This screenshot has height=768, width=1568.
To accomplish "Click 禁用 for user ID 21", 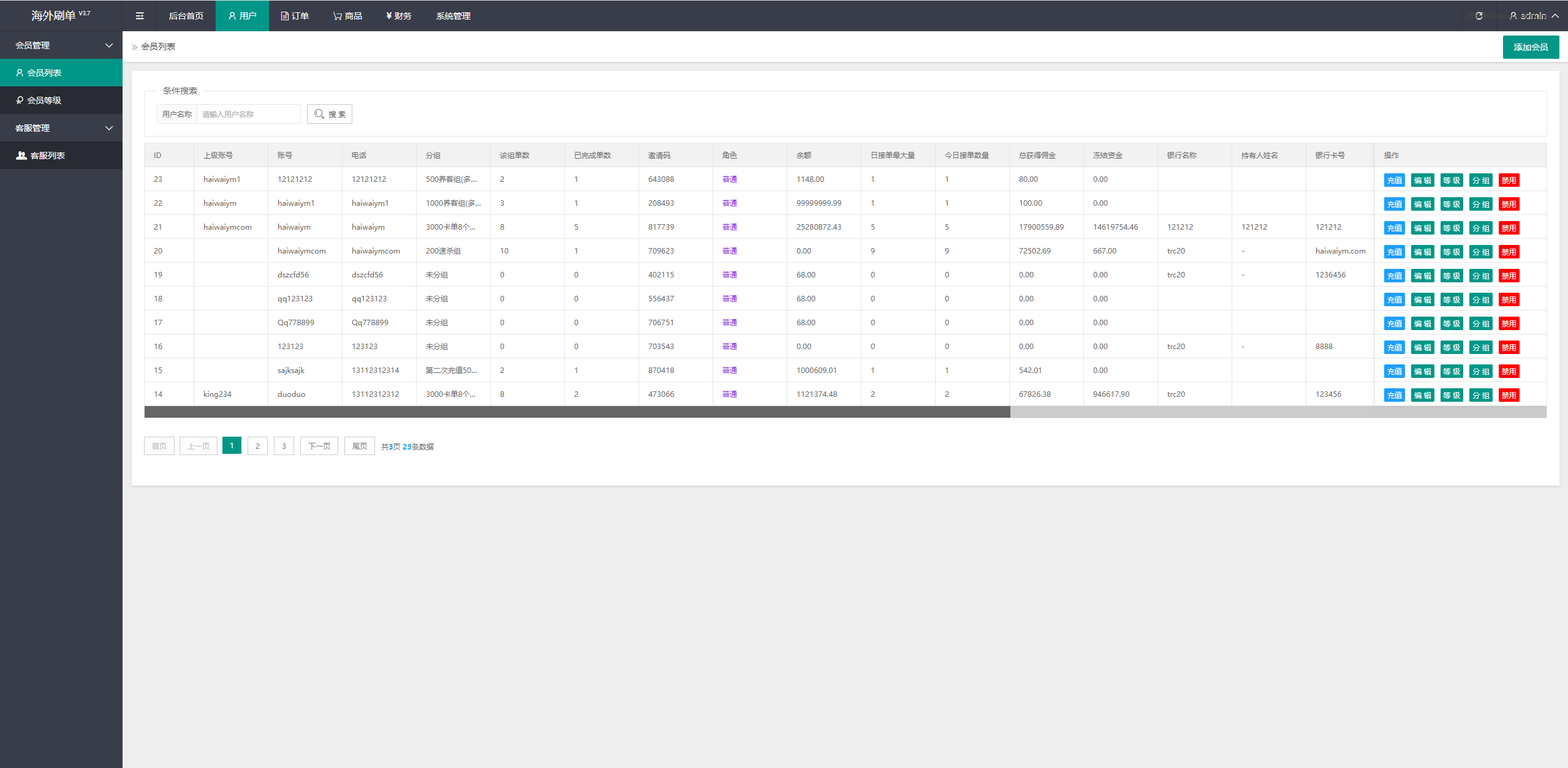I will (x=1508, y=228).
